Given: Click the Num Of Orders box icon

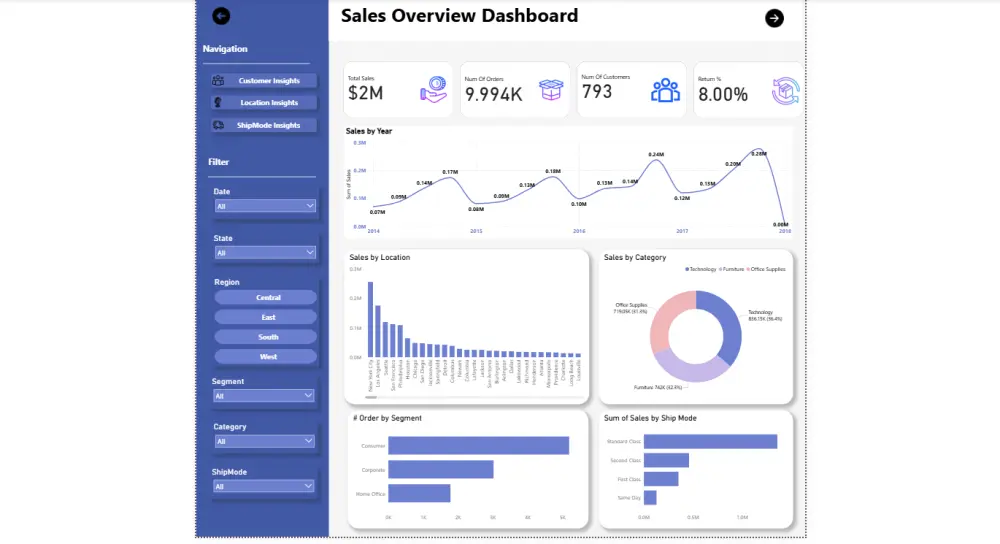Looking at the screenshot, I should tap(551, 90).
